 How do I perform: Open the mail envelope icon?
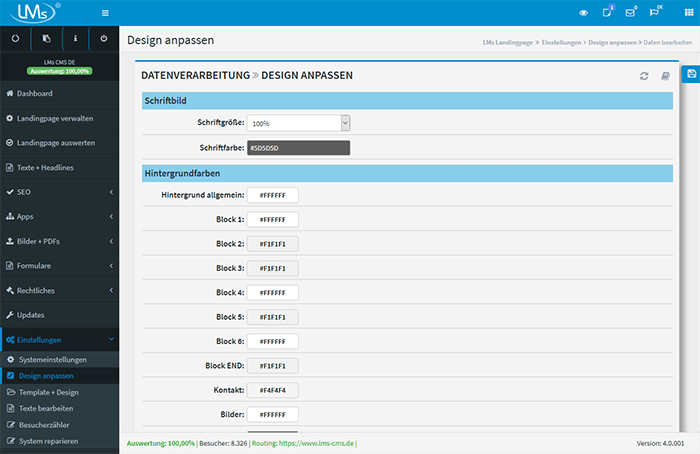click(631, 13)
